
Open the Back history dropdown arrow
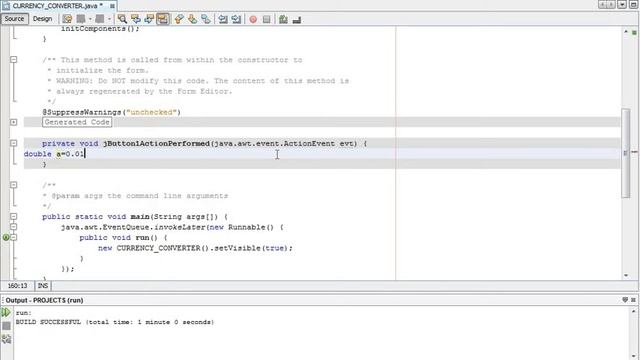tap(90, 19)
